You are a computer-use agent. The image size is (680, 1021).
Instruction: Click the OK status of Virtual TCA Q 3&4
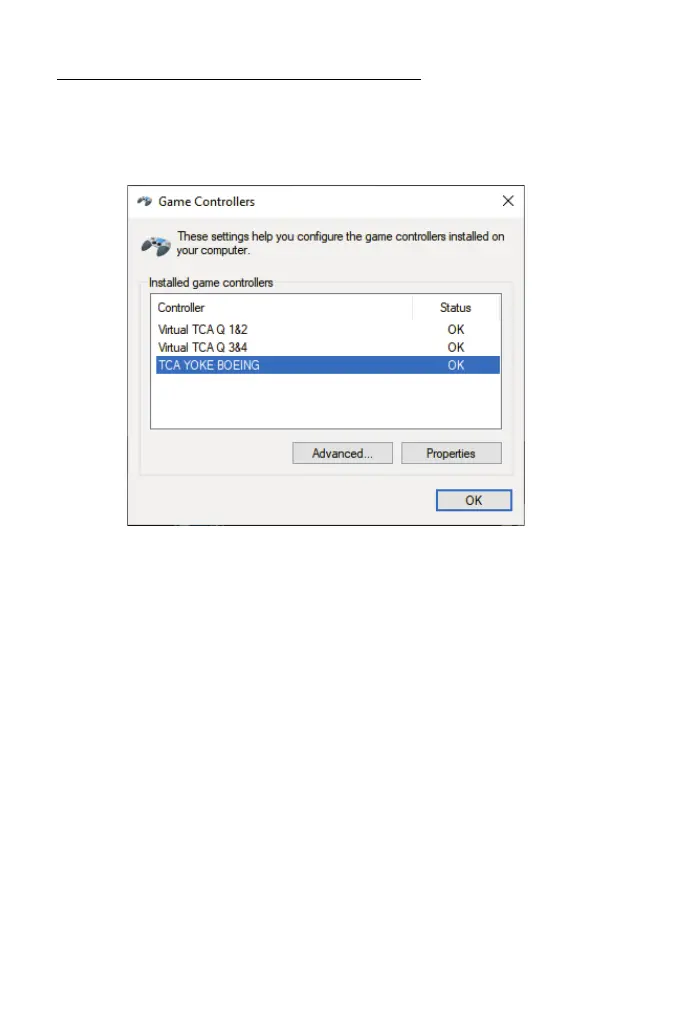click(456, 347)
